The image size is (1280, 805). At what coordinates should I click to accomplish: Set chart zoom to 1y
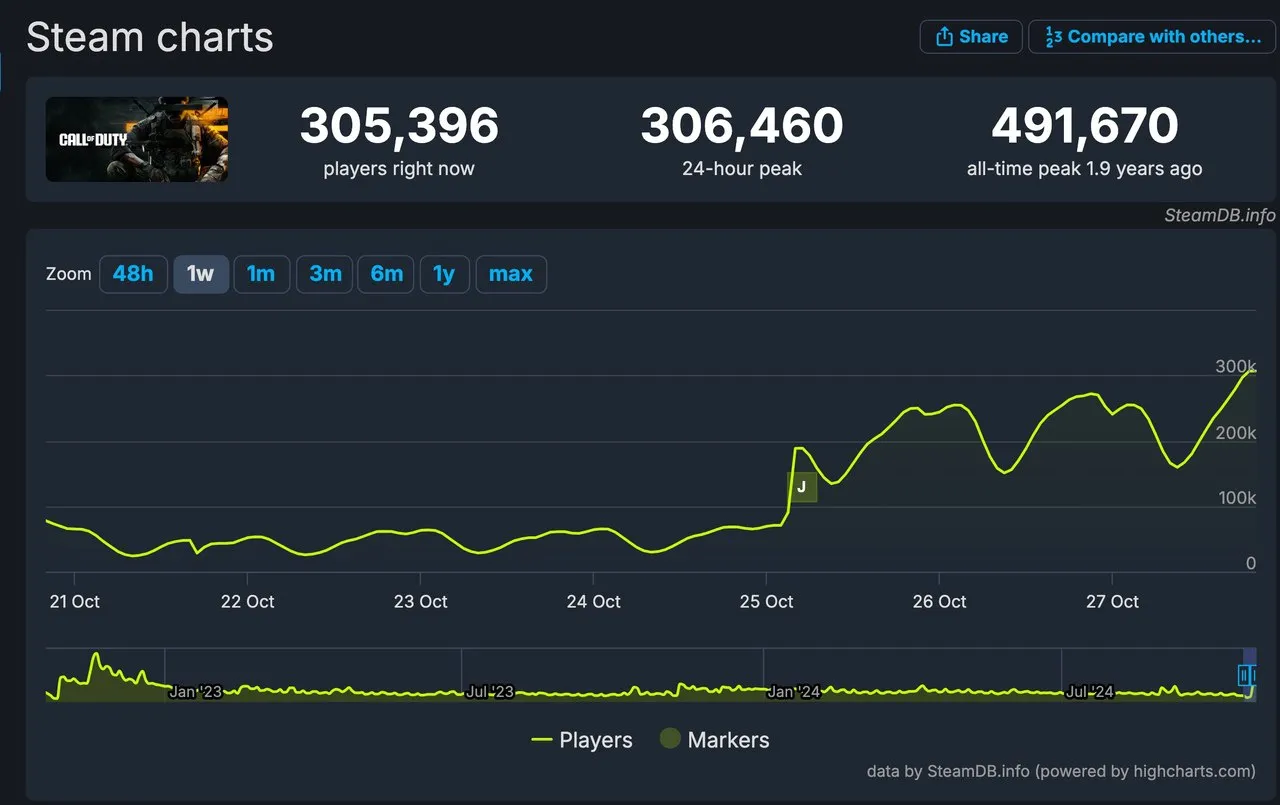(444, 274)
